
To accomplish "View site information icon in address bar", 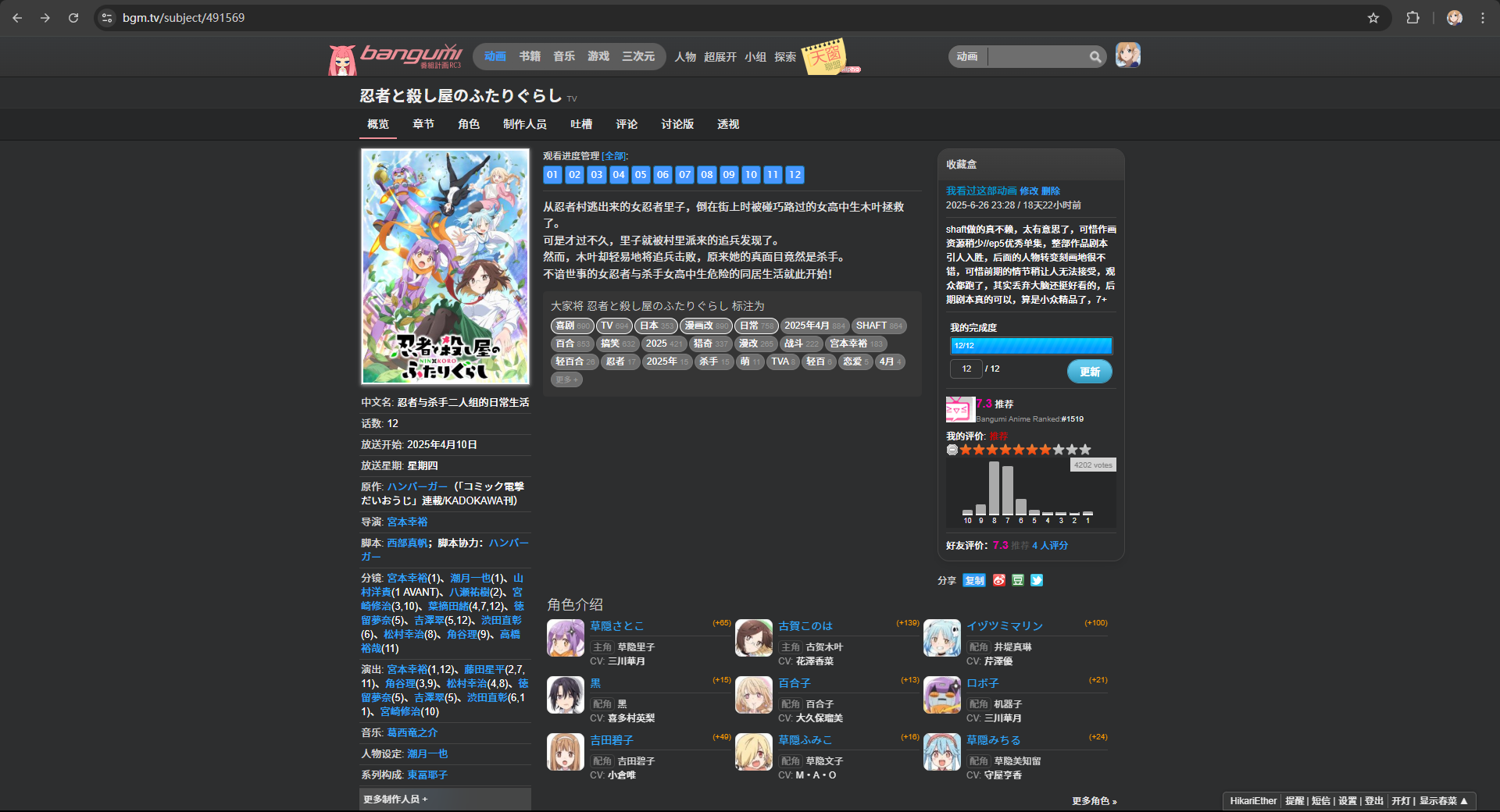I will click(x=107, y=18).
